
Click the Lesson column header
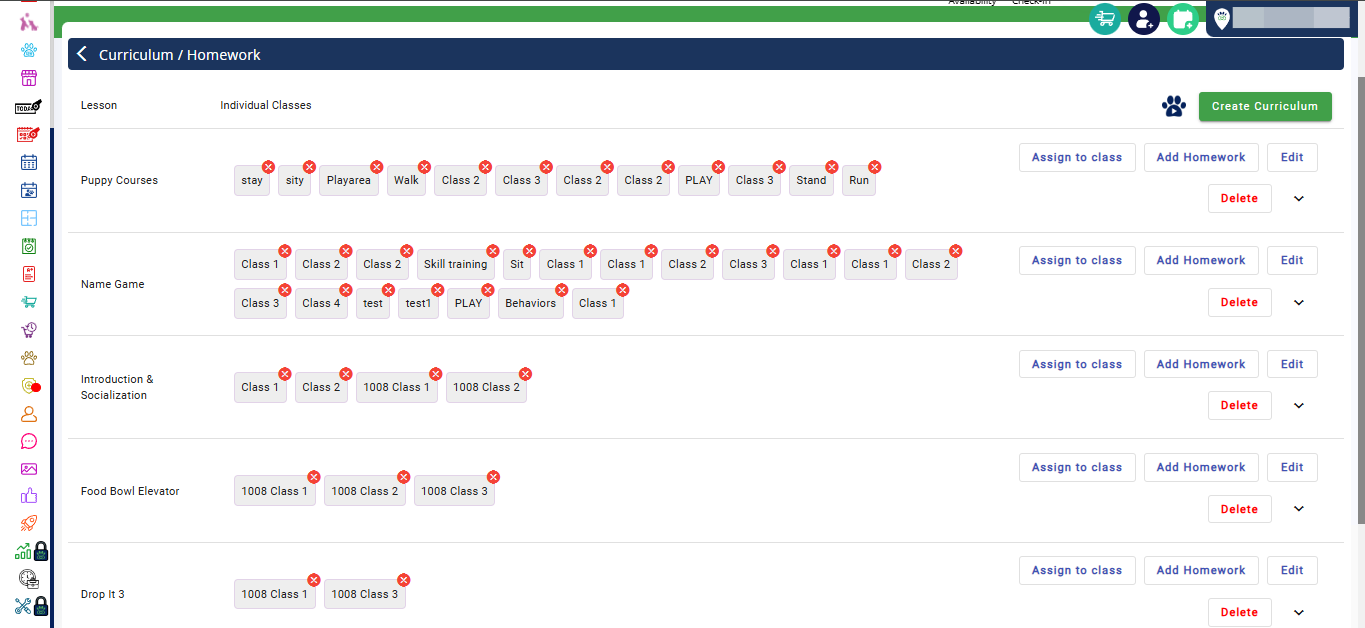(x=99, y=105)
